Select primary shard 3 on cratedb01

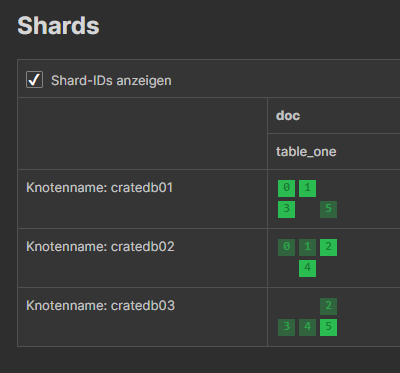point(286,209)
